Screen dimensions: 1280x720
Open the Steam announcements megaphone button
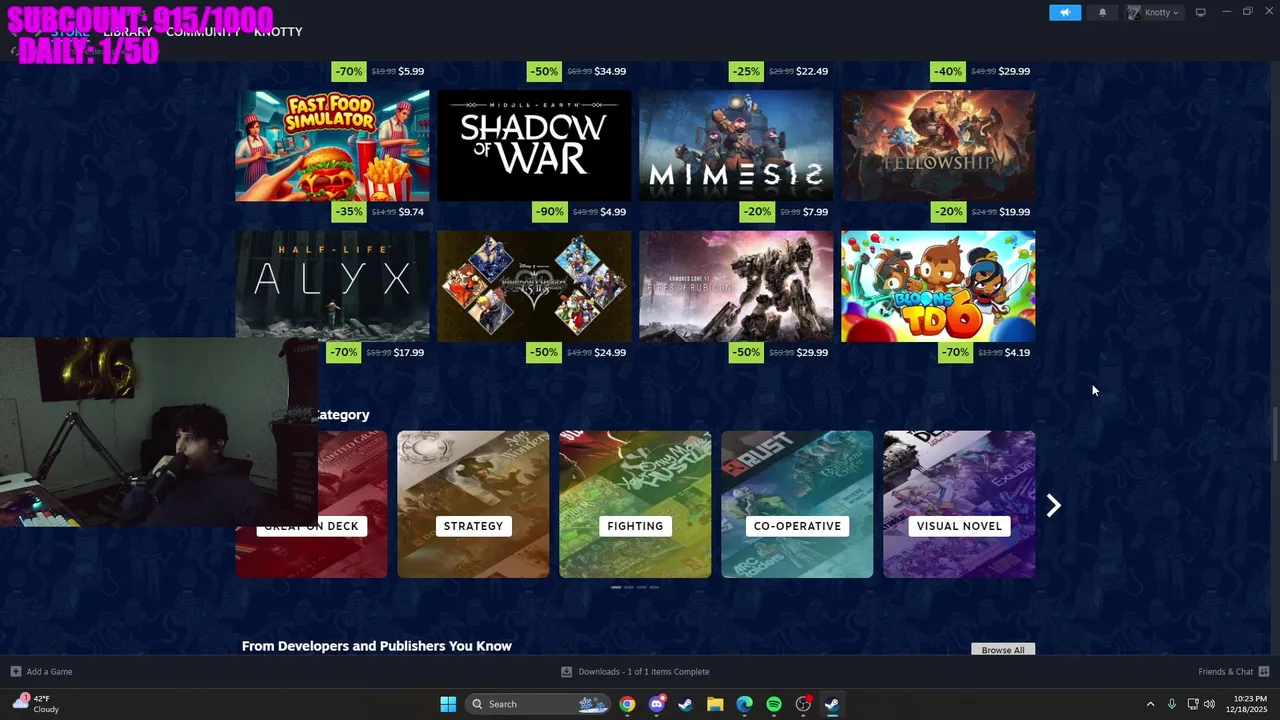click(1065, 12)
